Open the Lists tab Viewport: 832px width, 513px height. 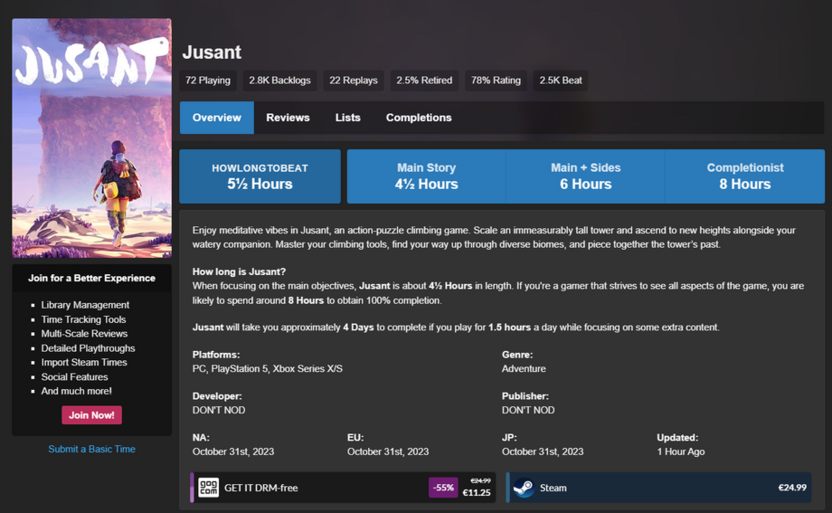[348, 118]
